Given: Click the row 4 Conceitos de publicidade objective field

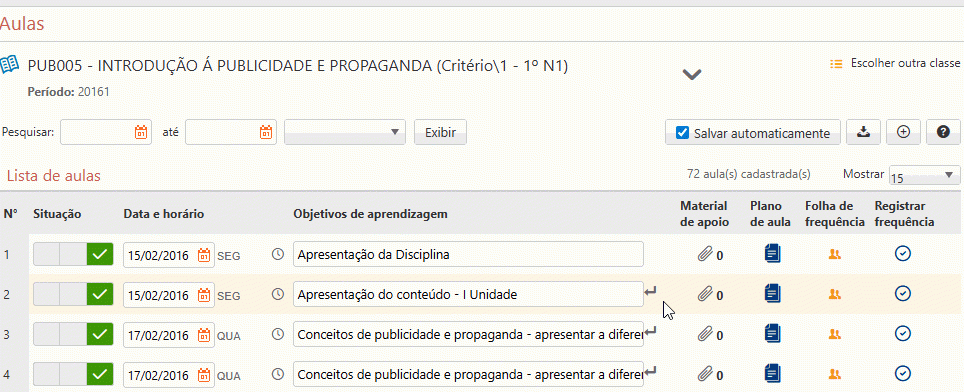Looking at the screenshot, I should (468, 374).
